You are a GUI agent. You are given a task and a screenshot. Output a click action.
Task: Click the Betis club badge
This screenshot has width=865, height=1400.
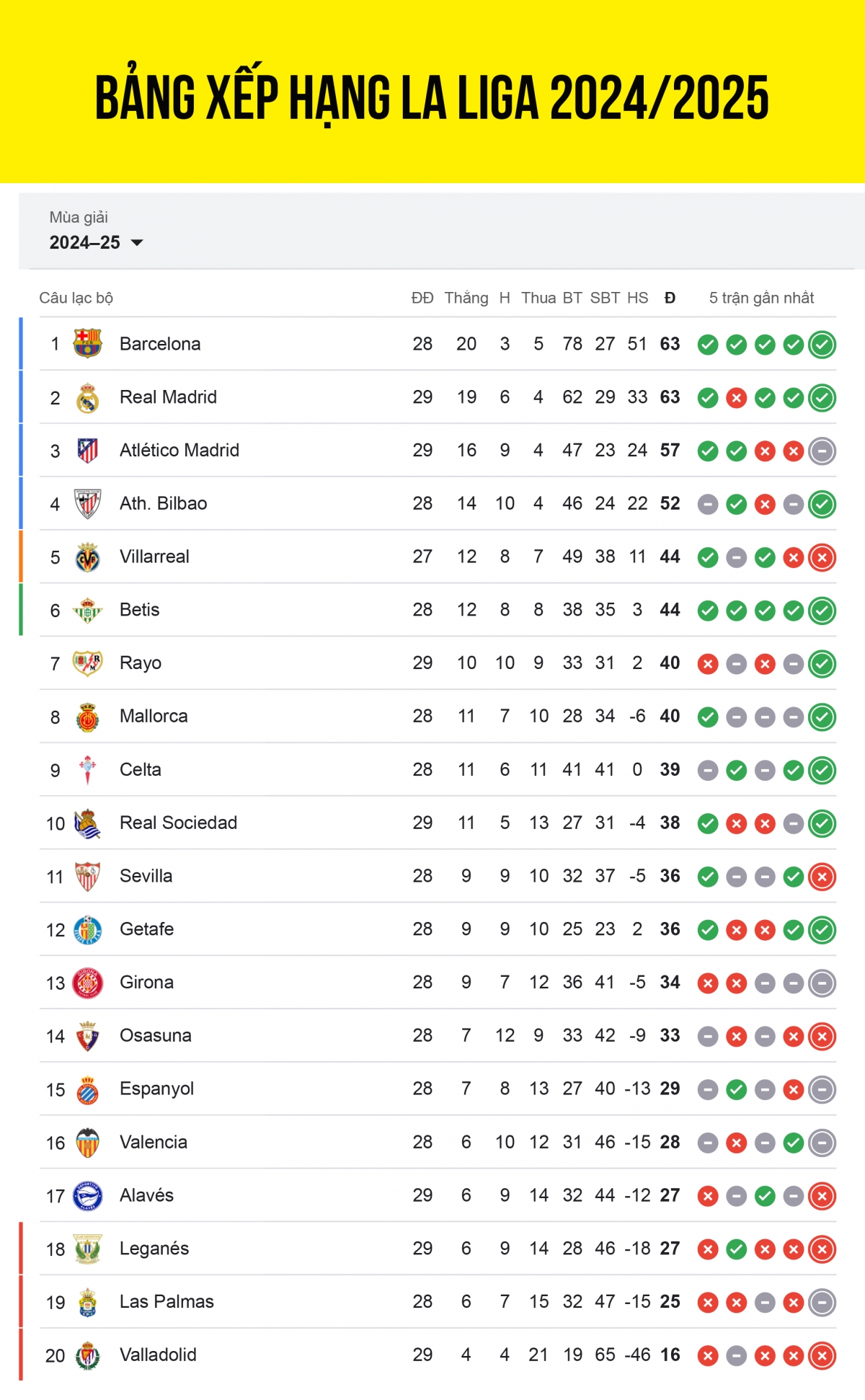[86, 609]
